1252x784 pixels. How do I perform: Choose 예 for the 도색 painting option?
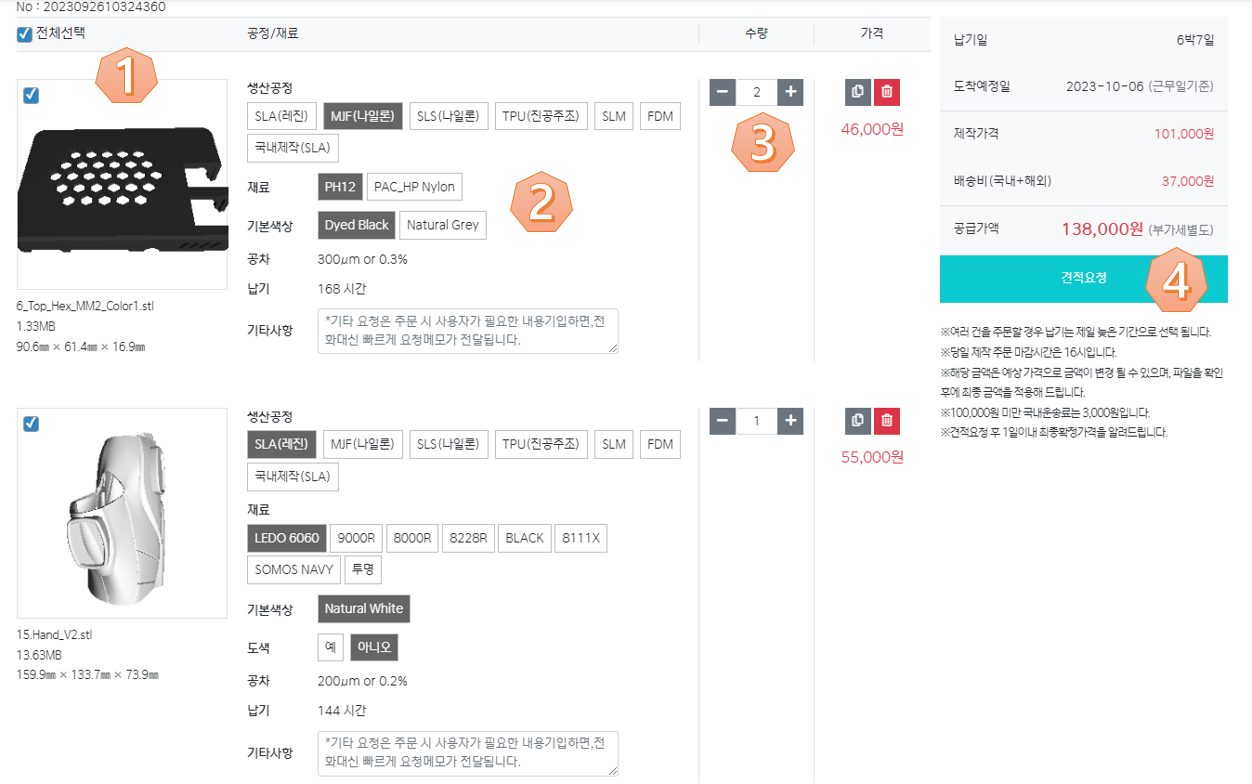pos(330,647)
